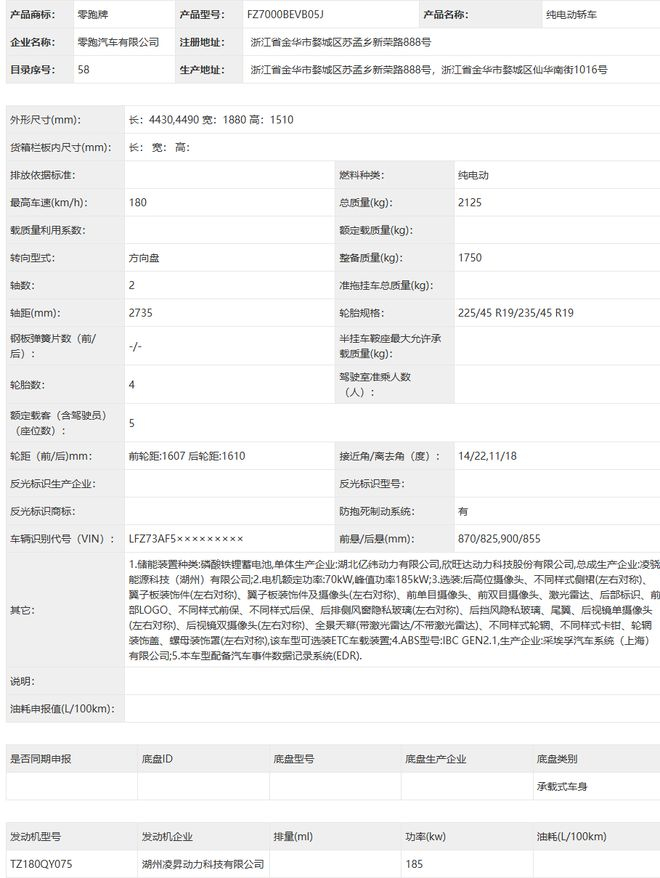Select the 防抱死制动系统 label
660x878 pixels.
tap(377, 511)
